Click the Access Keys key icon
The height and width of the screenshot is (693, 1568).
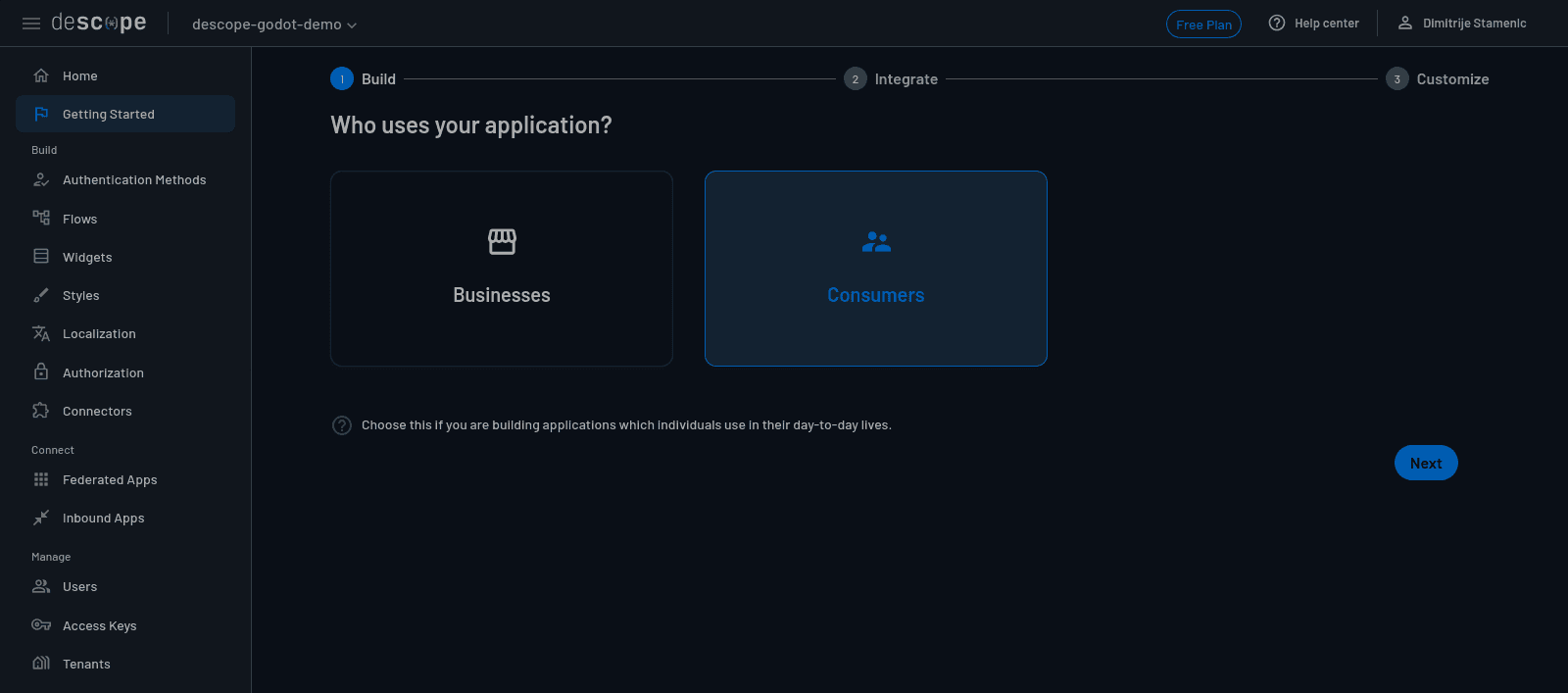41,625
